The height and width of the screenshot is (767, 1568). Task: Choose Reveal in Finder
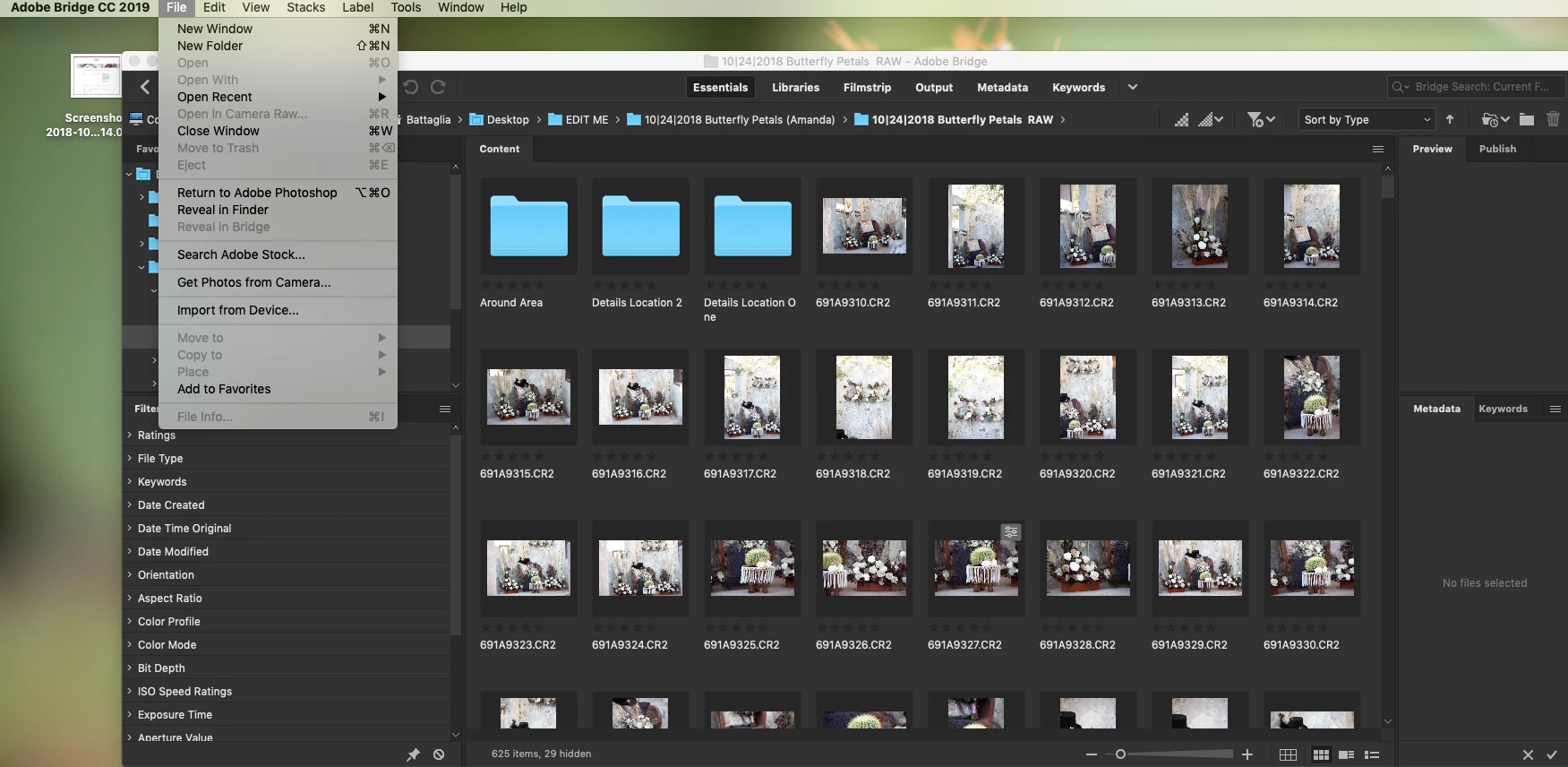pyautogui.click(x=278, y=210)
